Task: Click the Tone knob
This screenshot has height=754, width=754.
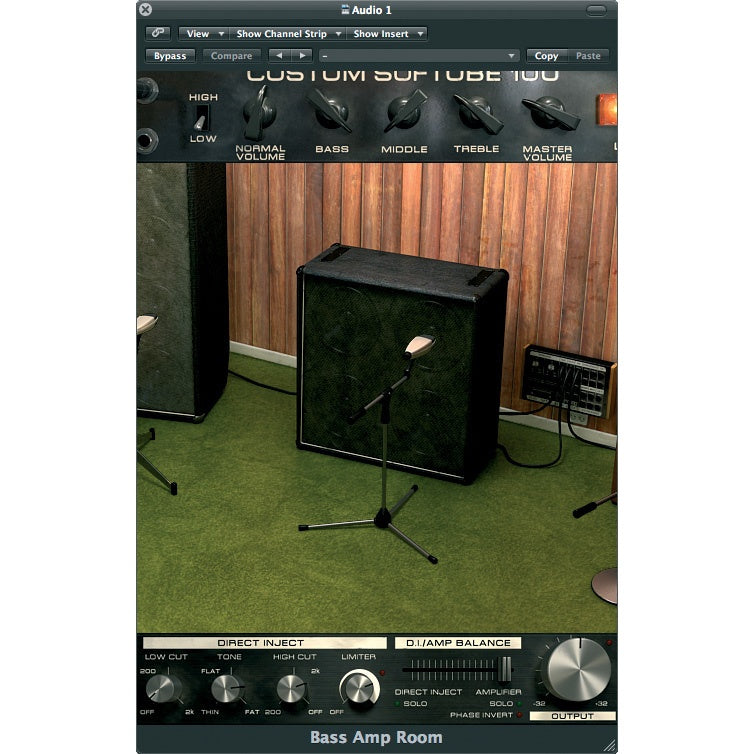Action: click(x=228, y=689)
